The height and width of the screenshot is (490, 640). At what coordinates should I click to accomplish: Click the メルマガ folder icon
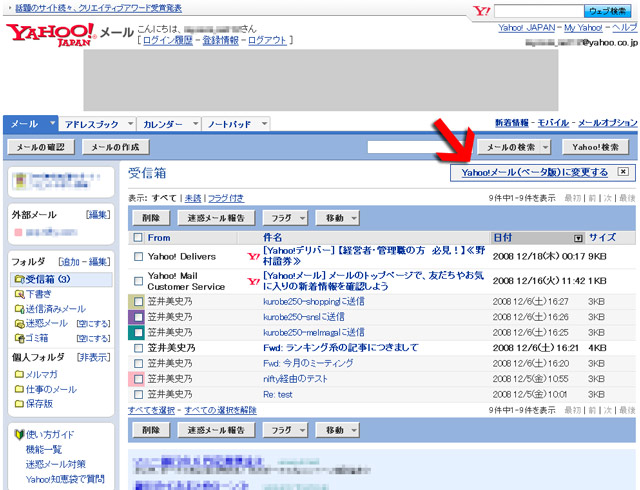(19, 374)
